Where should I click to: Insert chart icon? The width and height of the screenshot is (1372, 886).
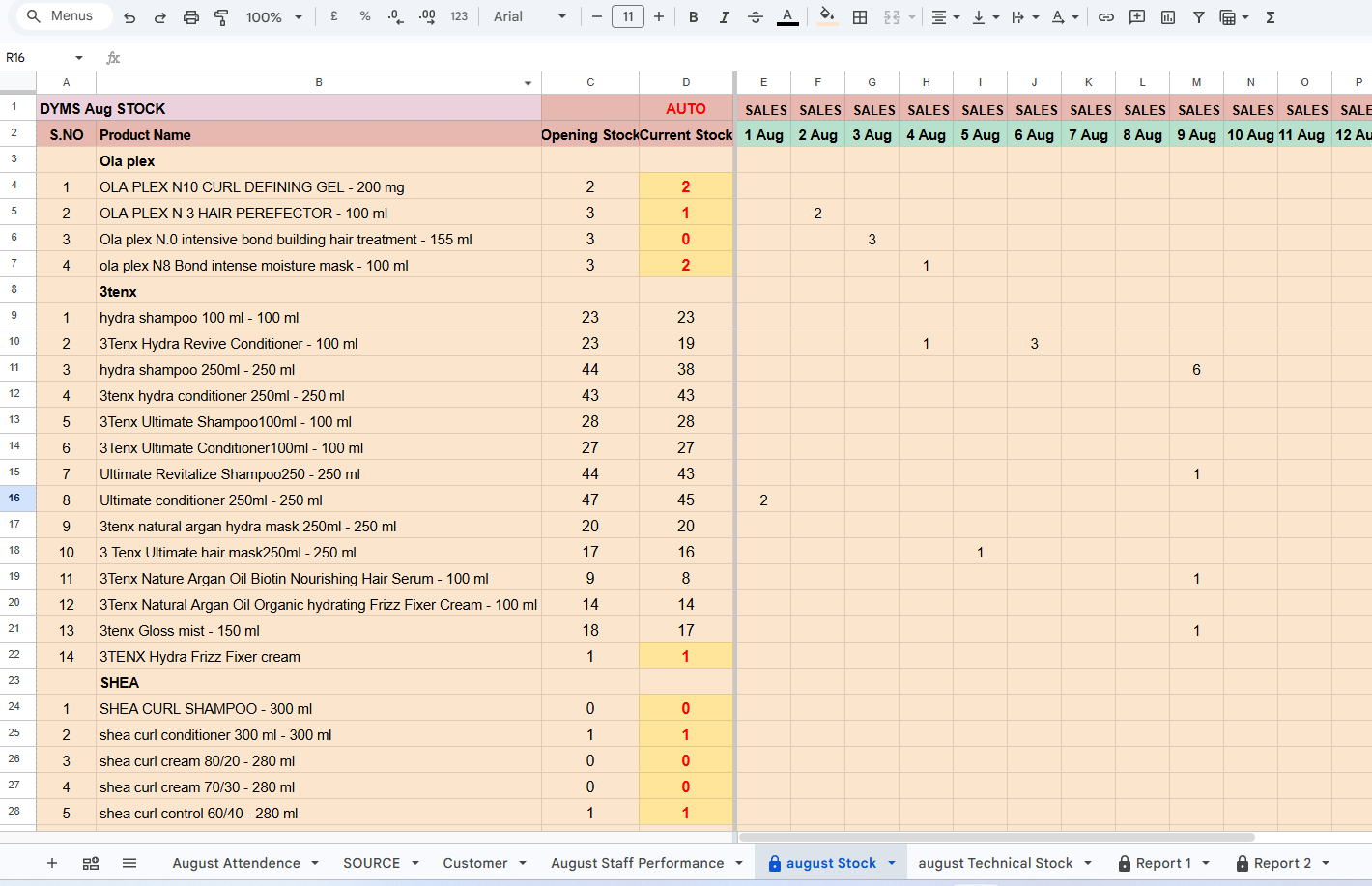1168,16
